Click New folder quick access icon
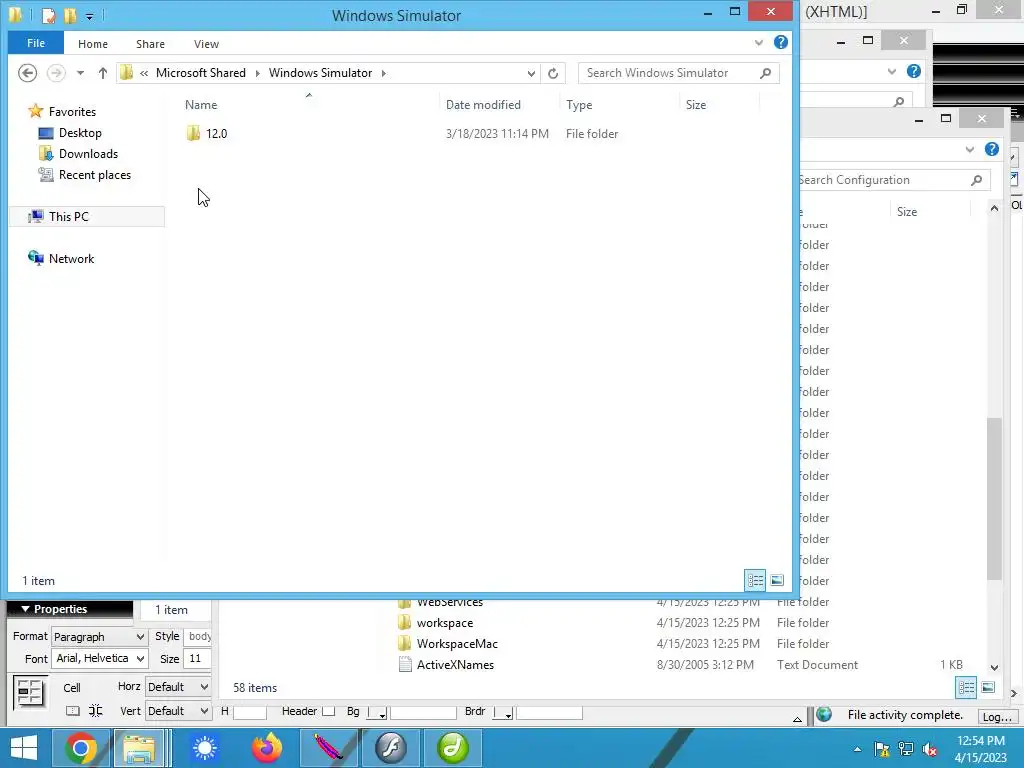 (70, 15)
